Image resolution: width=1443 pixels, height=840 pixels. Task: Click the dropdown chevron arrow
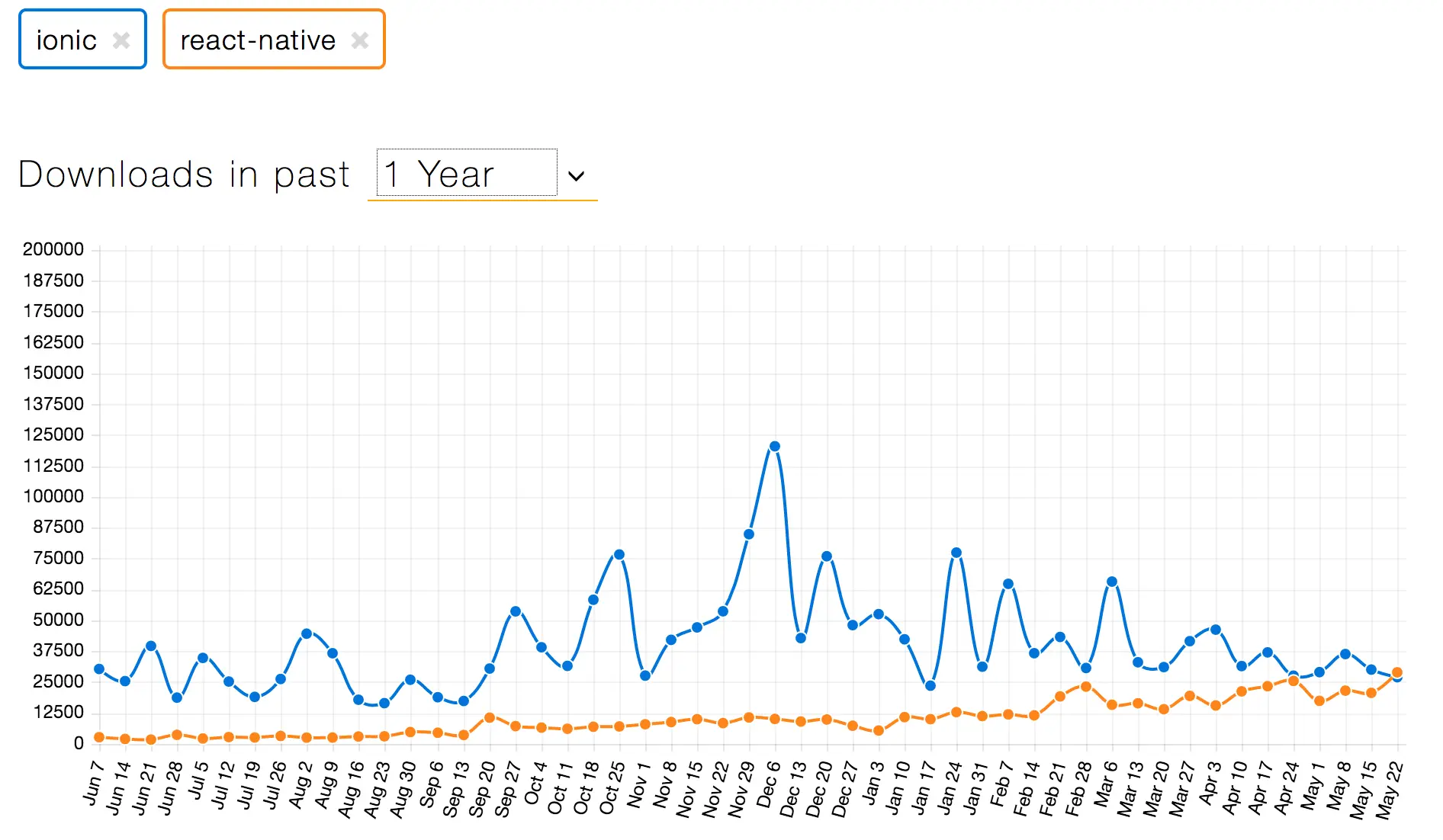[x=577, y=176]
